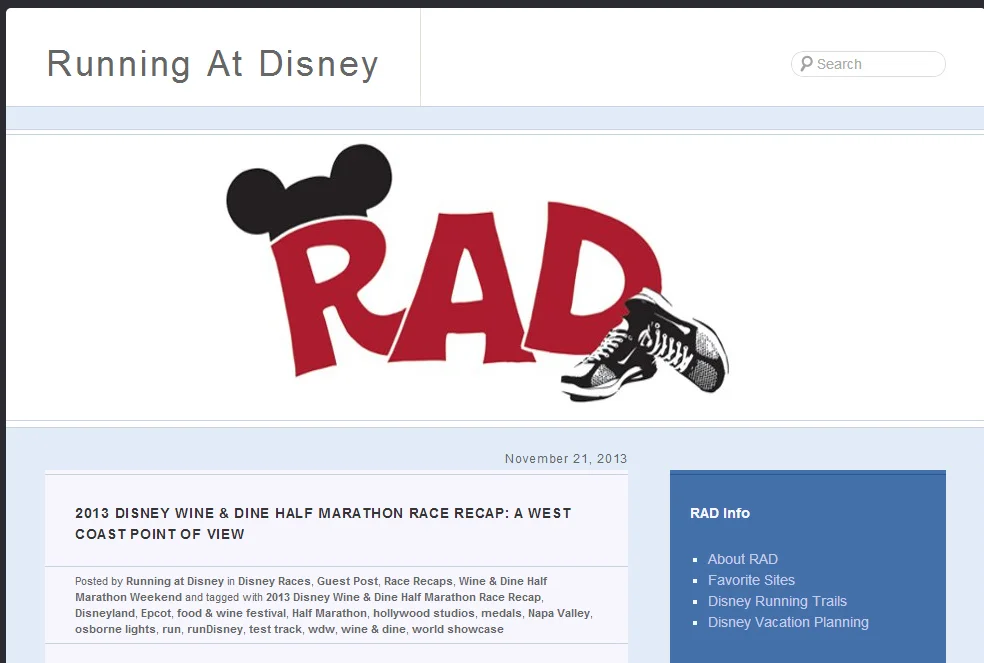
Task: Open the world showcase tag
Action: (457, 629)
